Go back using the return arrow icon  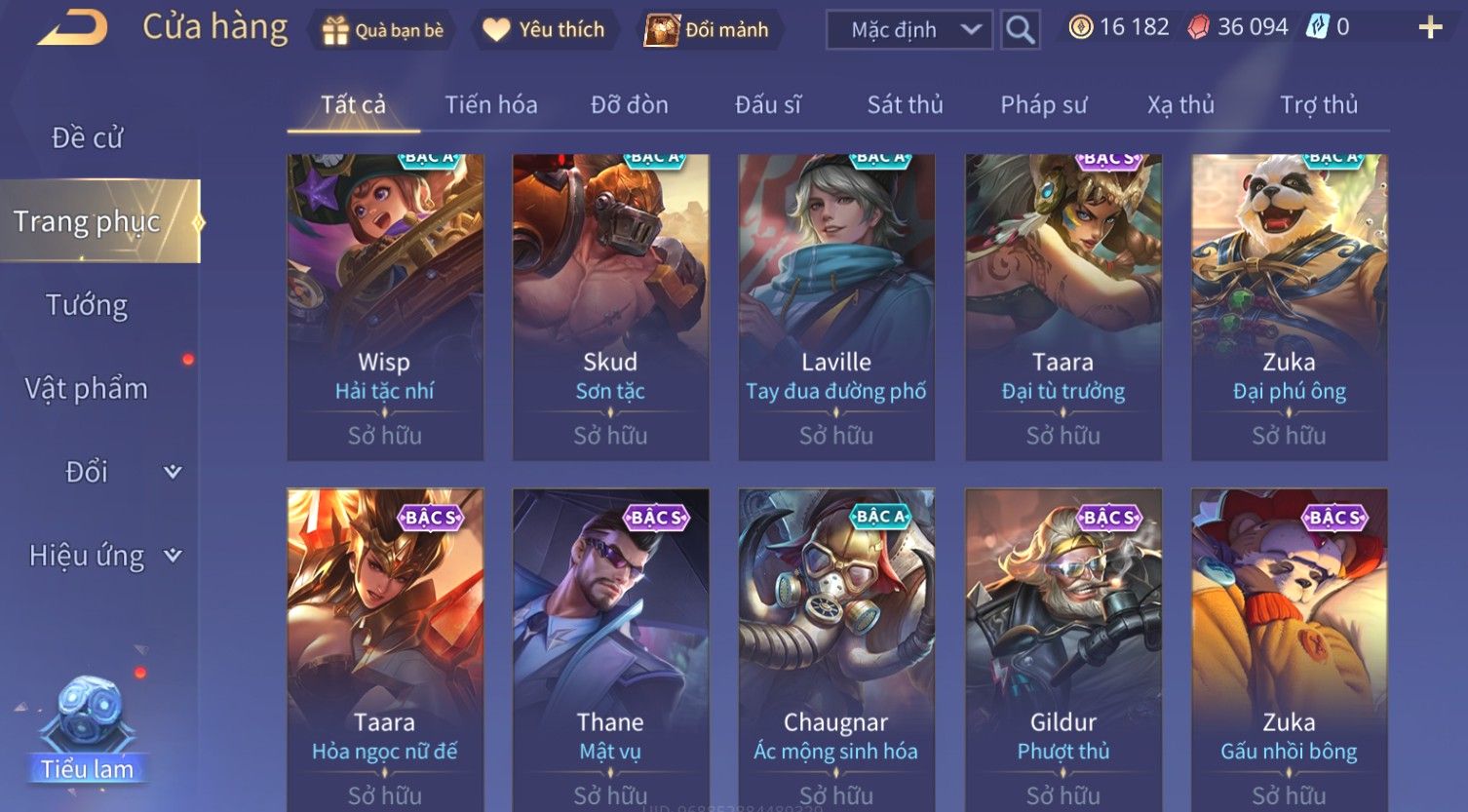73,28
